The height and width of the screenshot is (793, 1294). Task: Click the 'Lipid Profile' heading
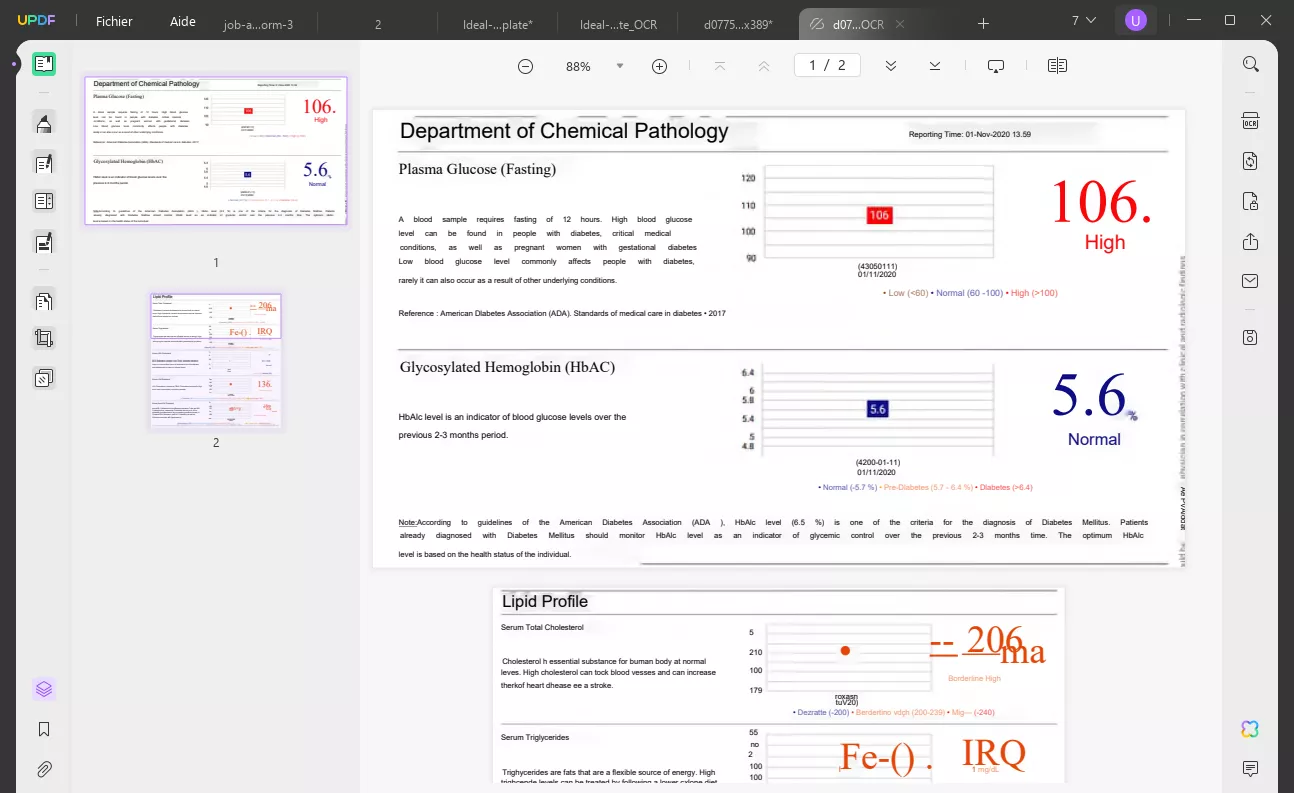point(545,601)
